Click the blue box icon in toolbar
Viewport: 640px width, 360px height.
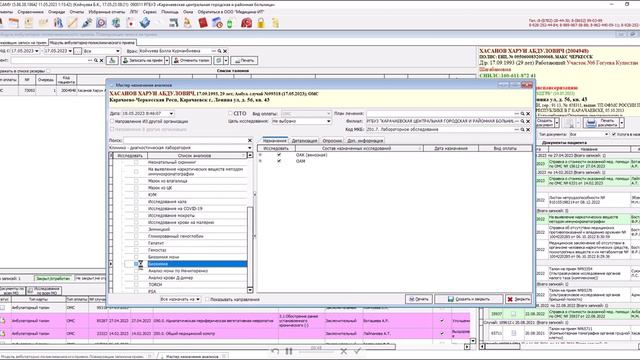(x=145, y=23)
